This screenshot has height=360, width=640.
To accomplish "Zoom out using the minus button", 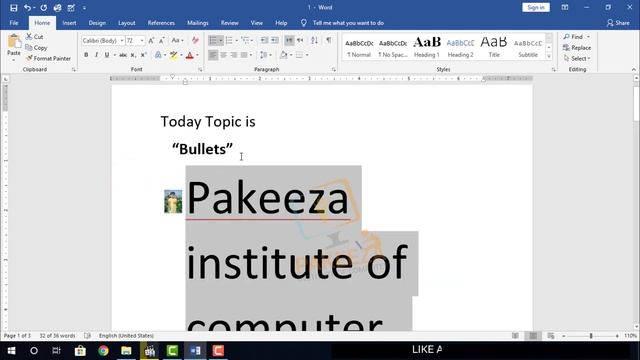I will 564,336.
